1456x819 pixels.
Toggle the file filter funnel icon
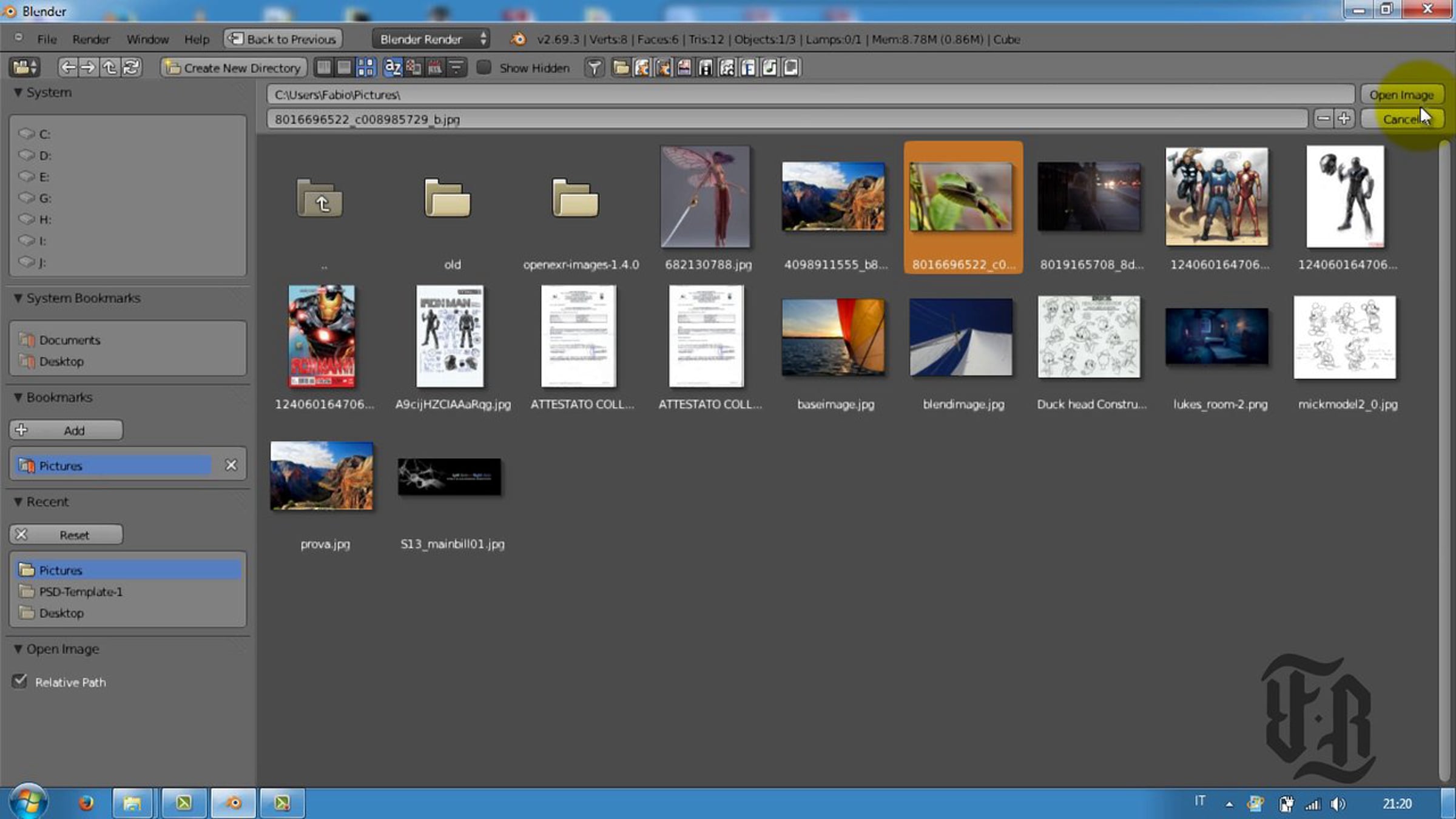point(595,67)
